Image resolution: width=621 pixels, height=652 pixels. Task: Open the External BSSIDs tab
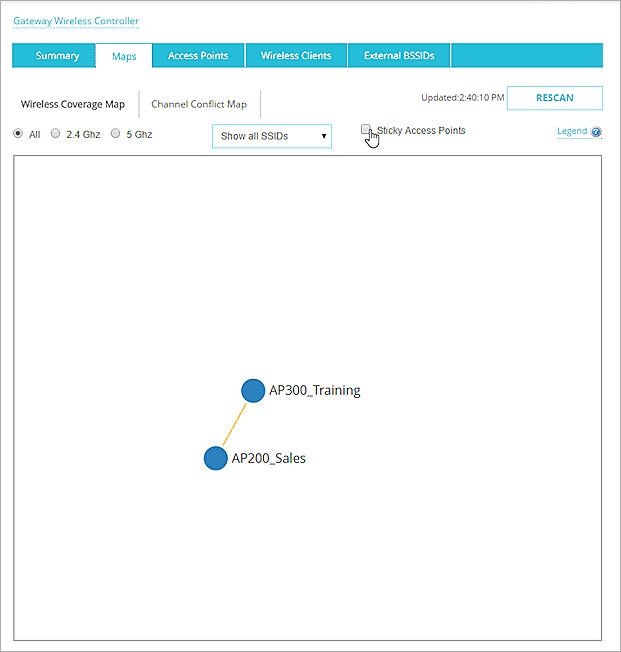click(399, 55)
